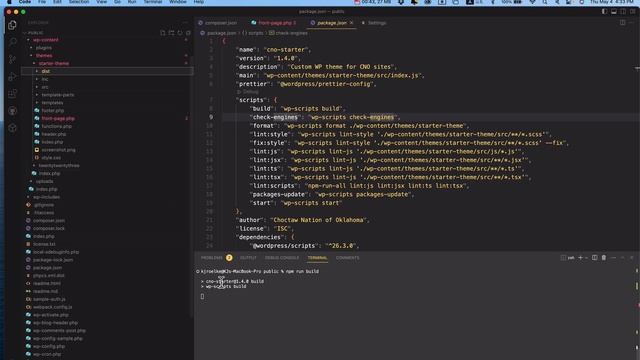Expand the inc folder
The height and width of the screenshot is (360, 640).
[45, 79]
